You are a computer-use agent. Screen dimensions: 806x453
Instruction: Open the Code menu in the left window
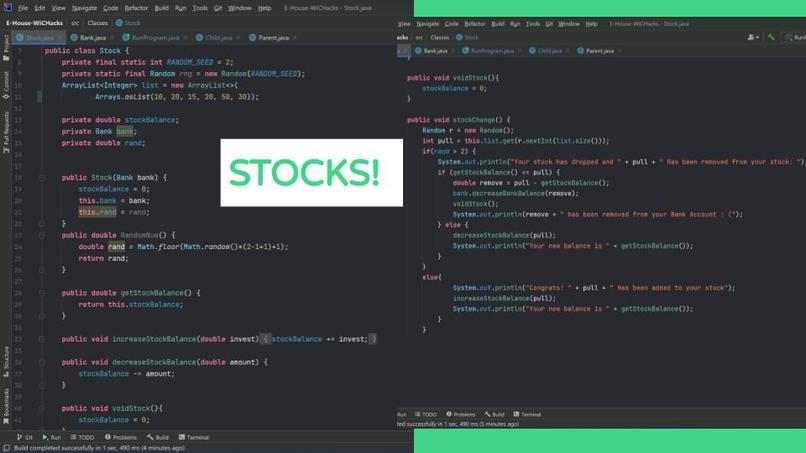(111, 8)
